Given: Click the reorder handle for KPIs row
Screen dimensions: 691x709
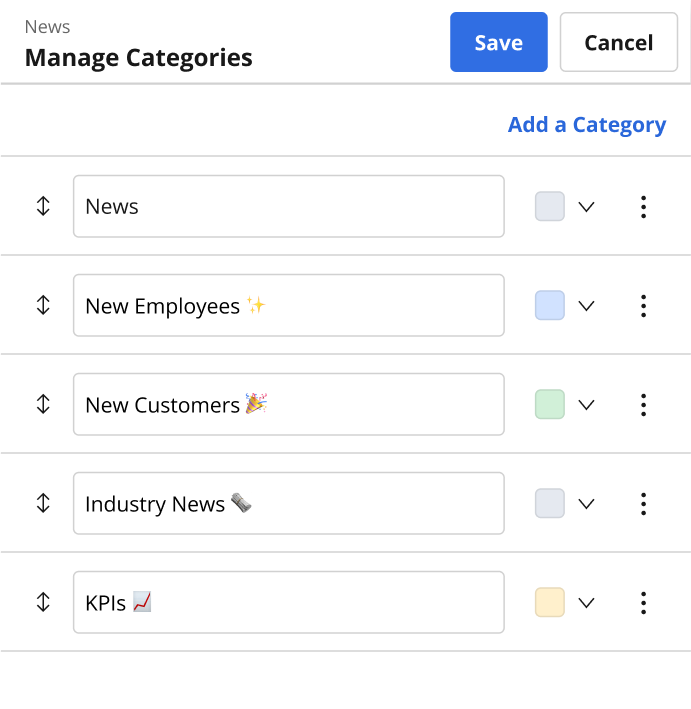Looking at the screenshot, I should click(43, 602).
